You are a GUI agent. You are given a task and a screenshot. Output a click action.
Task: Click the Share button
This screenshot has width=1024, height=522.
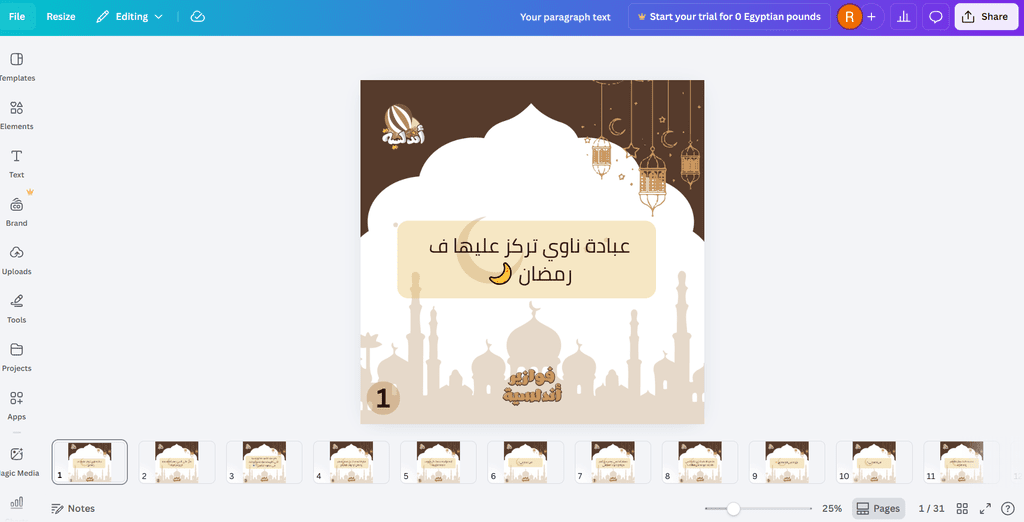point(985,17)
